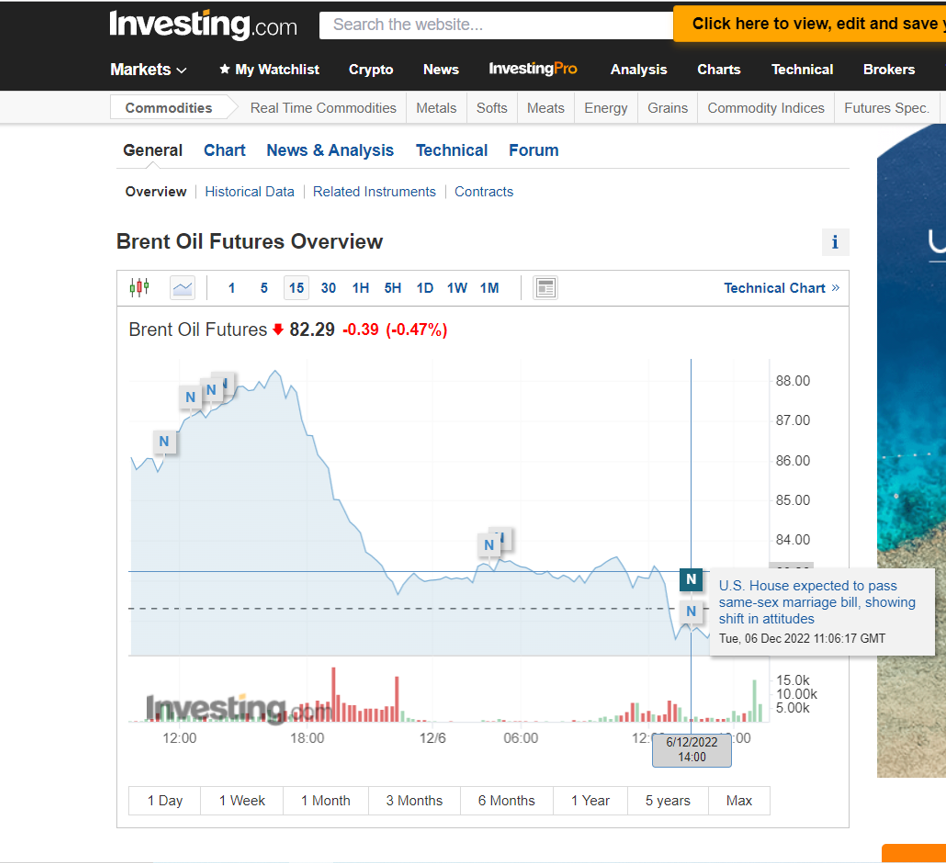Click the tallest red volume bar
The image size is (946, 863).
334,694
